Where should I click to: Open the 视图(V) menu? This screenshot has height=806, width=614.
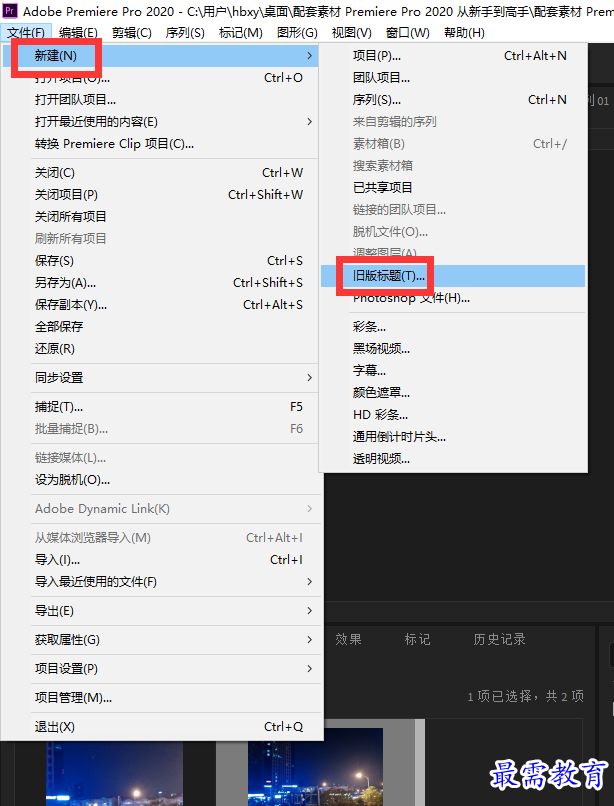tap(352, 33)
